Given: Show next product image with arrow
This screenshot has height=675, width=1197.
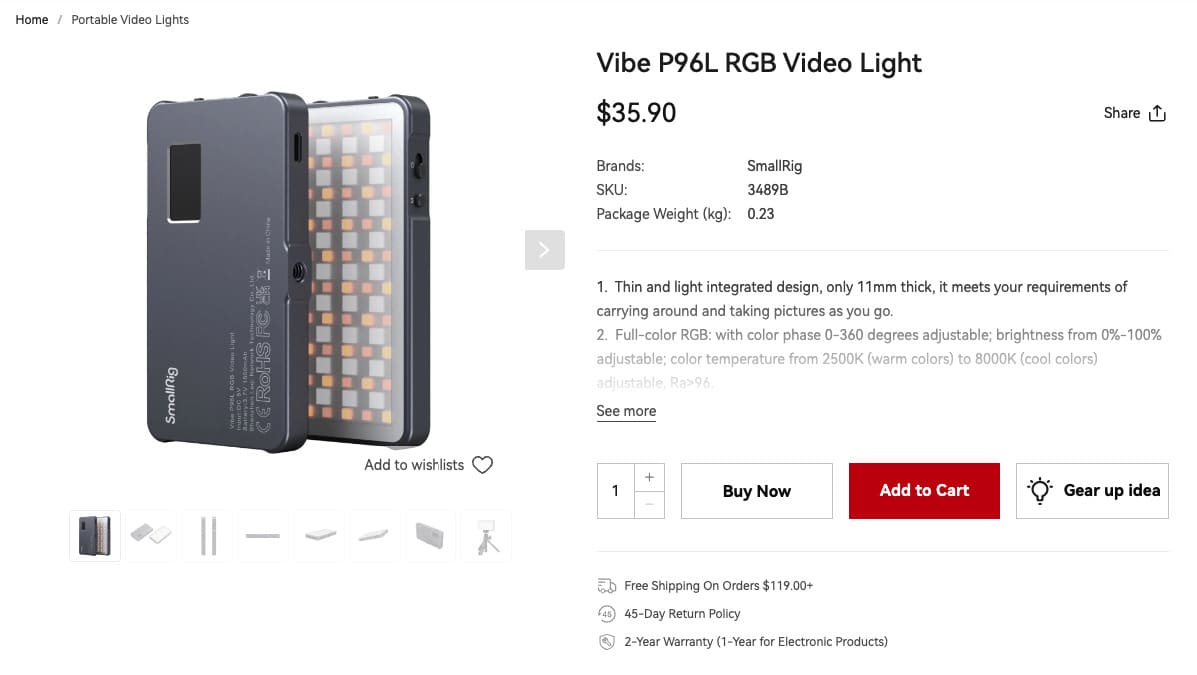Looking at the screenshot, I should [x=544, y=250].
